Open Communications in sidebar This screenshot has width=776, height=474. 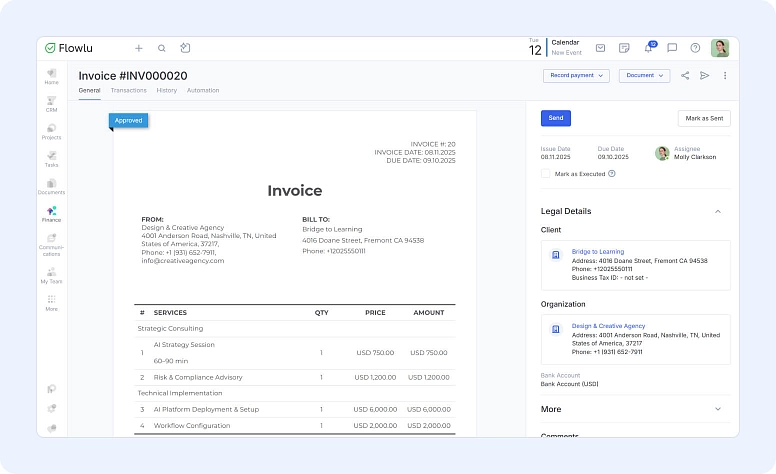[x=51, y=245]
